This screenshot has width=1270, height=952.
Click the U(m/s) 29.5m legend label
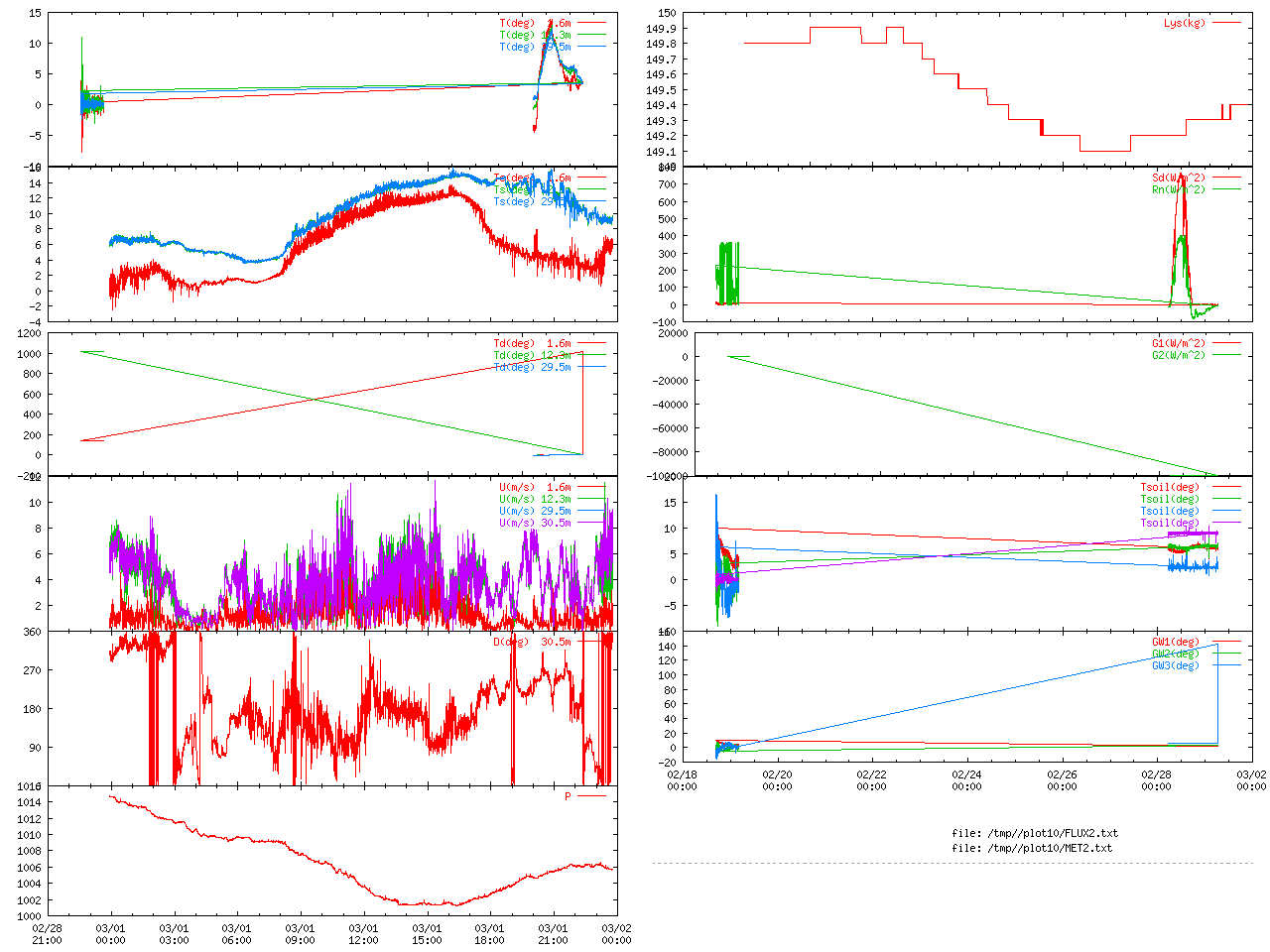click(535, 511)
